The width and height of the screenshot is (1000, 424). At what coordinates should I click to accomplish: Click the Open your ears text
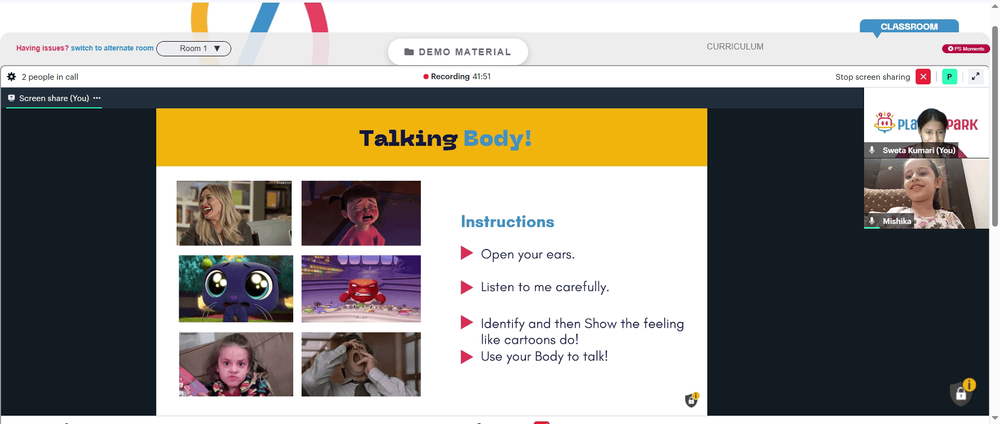pos(528,254)
